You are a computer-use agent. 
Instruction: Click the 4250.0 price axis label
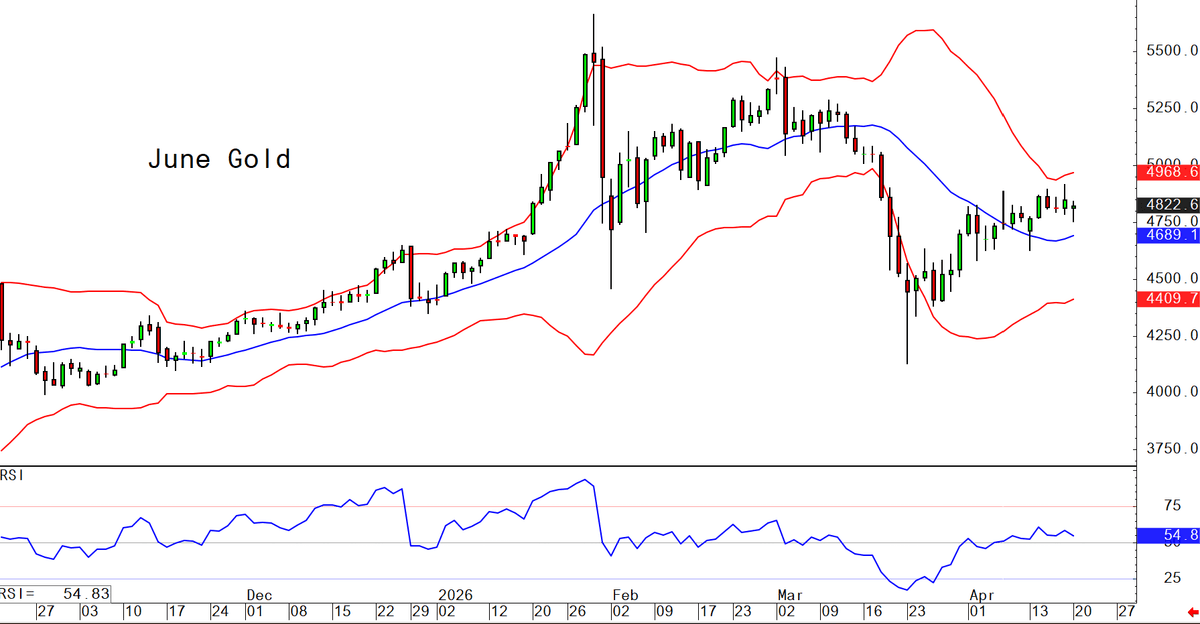point(1173,335)
